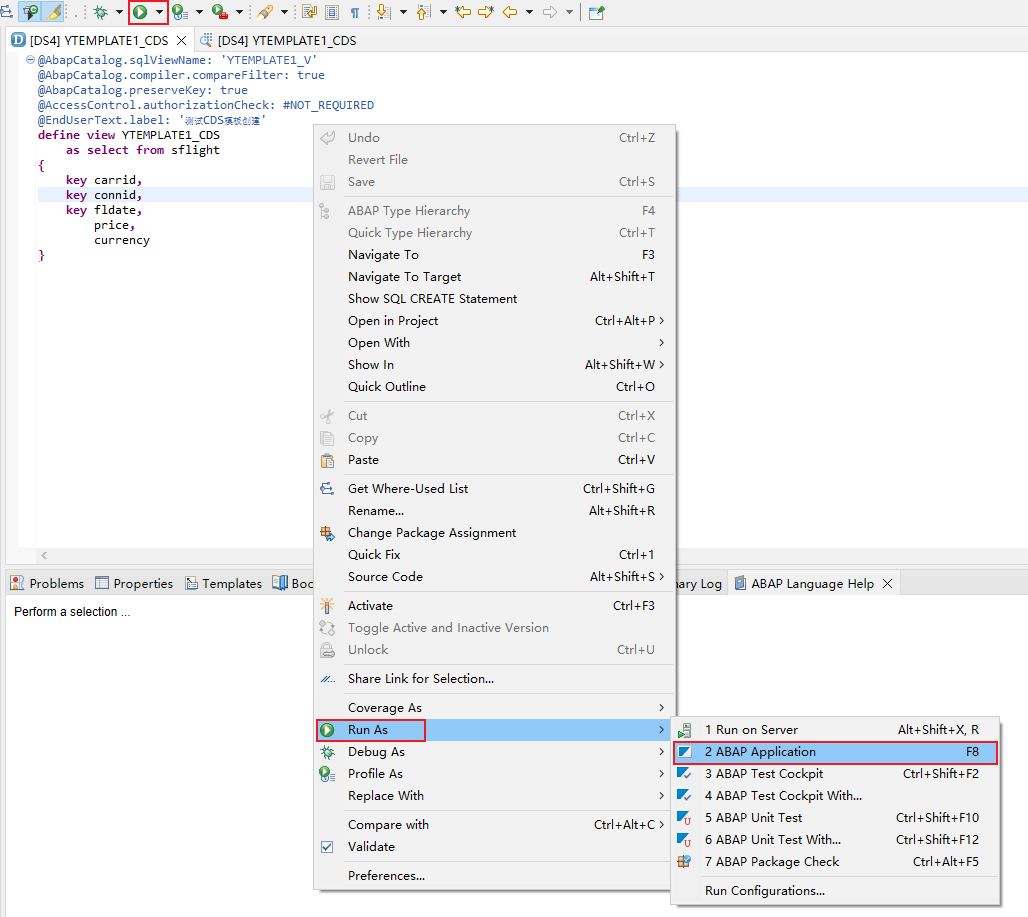Collapse the code fold marker at line one

(30, 60)
